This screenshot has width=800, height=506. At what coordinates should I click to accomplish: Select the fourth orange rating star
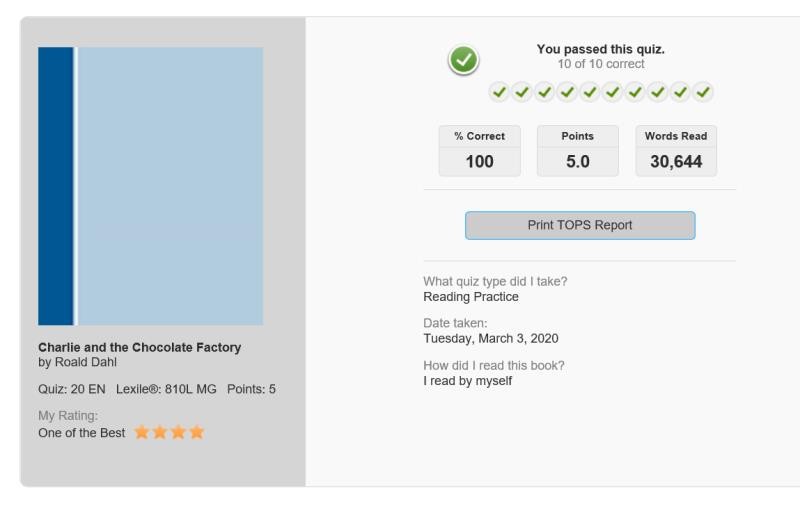coord(196,433)
